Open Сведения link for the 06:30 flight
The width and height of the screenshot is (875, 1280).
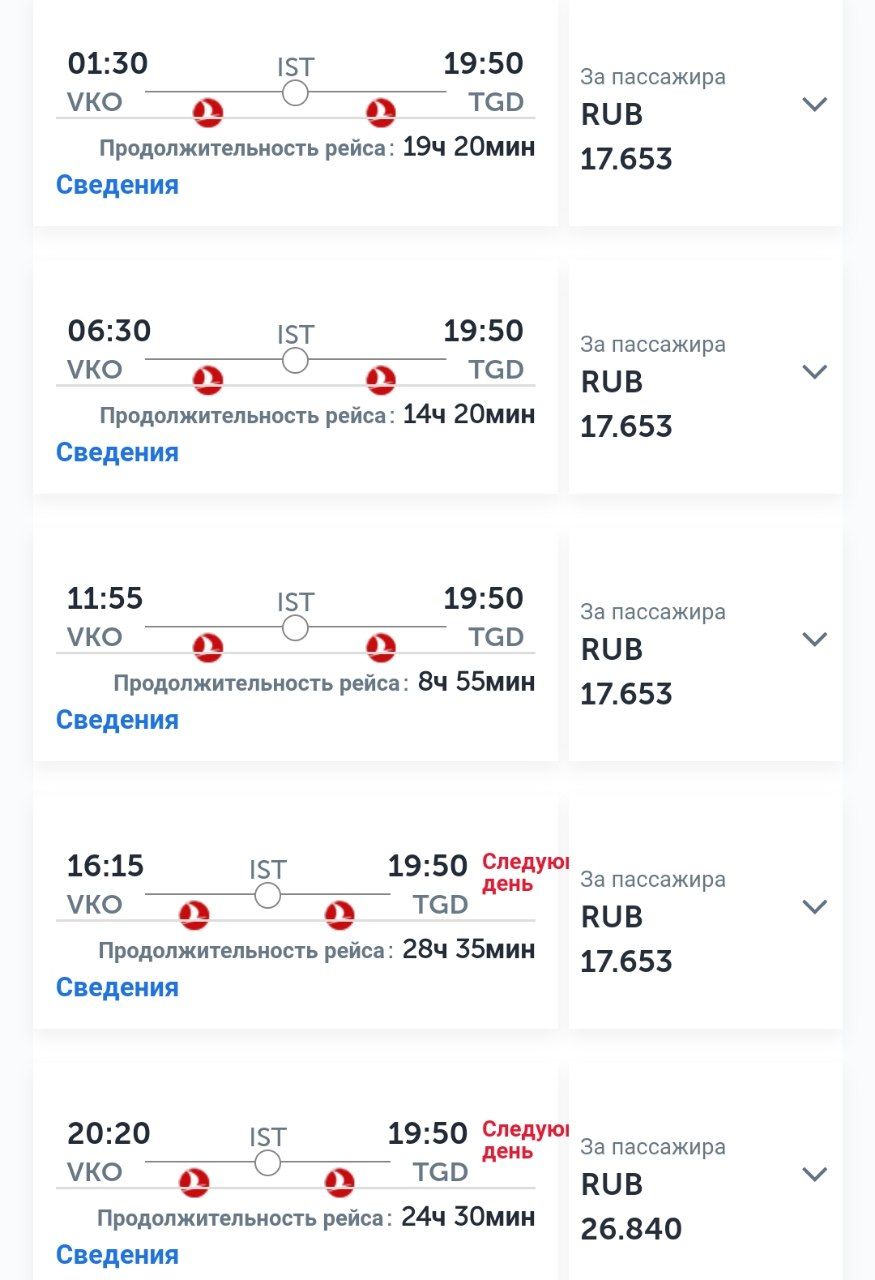pyautogui.click(x=117, y=452)
